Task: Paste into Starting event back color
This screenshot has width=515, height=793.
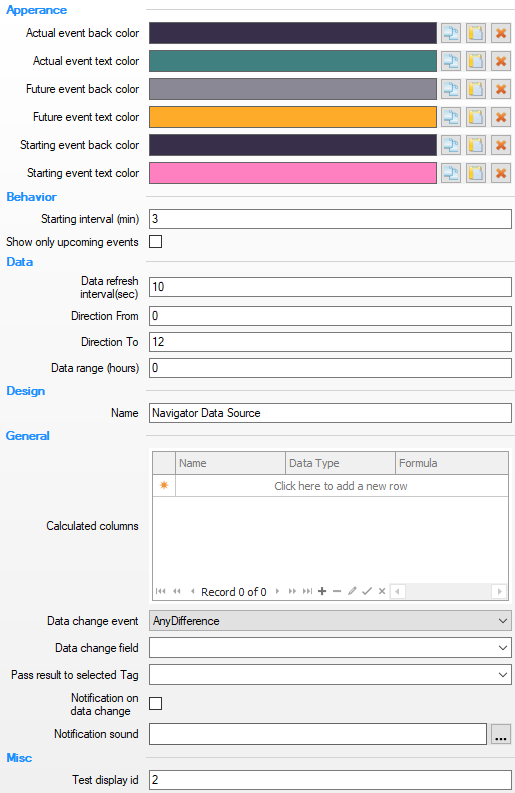Action: coord(476,145)
